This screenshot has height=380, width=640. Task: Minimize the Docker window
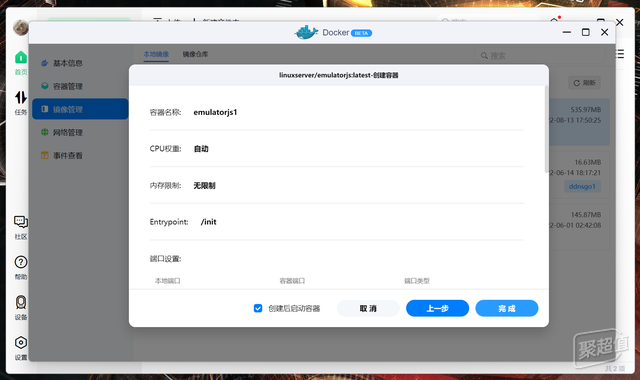[x=567, y=32]
